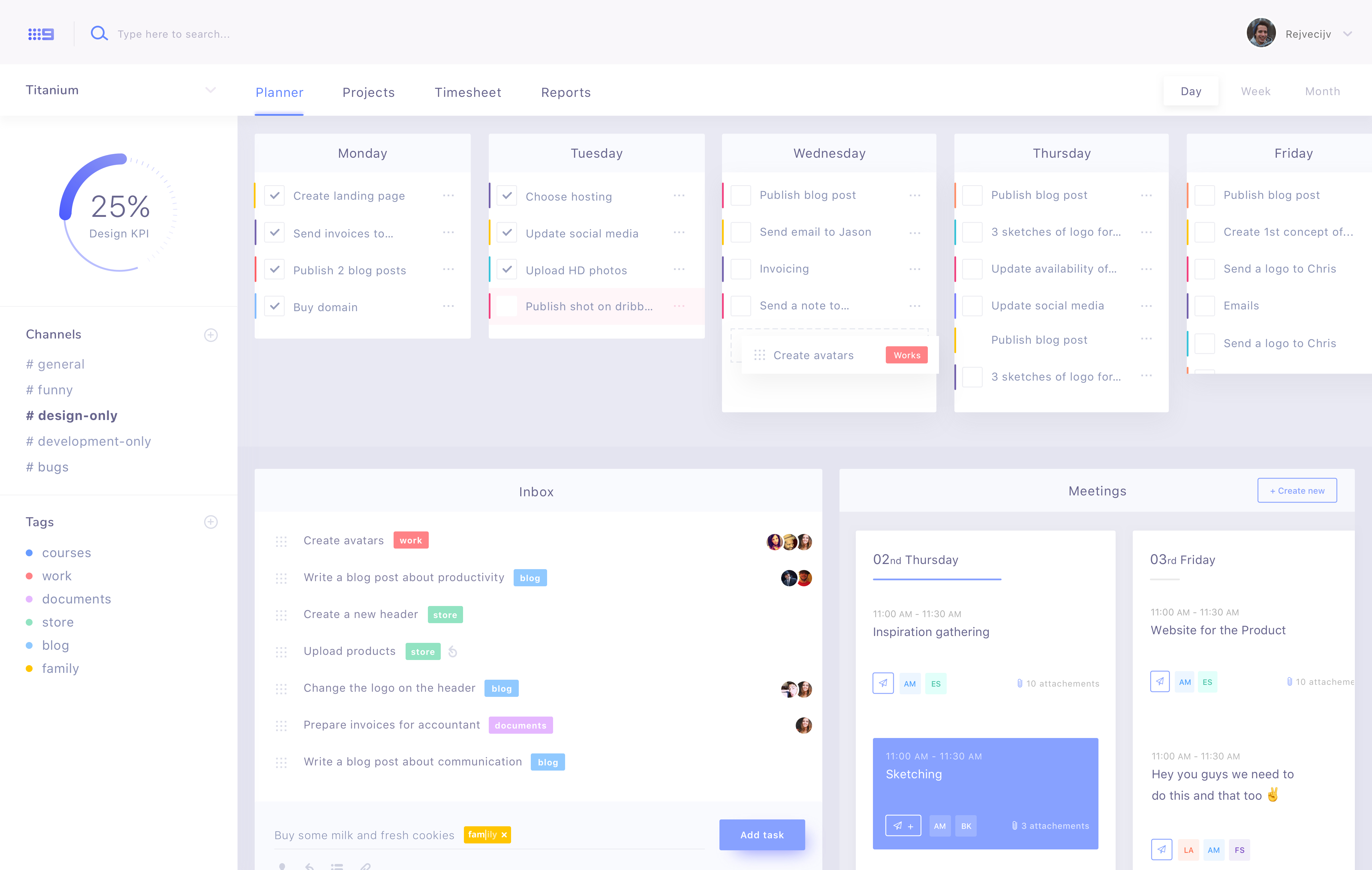This screenshot has height=870, width=1372.
Task: Toggle checkbox on Monday's Send invoices task
Action: coord(275,232)
